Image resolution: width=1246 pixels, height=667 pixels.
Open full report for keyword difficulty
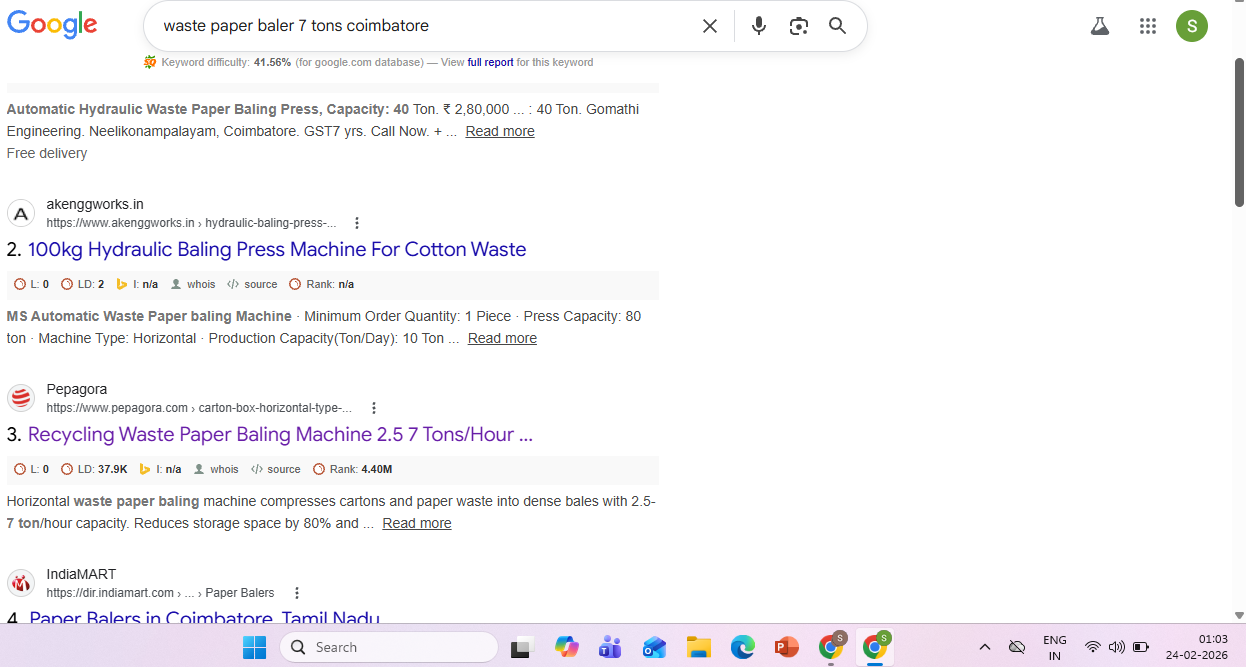coord(491,62)
